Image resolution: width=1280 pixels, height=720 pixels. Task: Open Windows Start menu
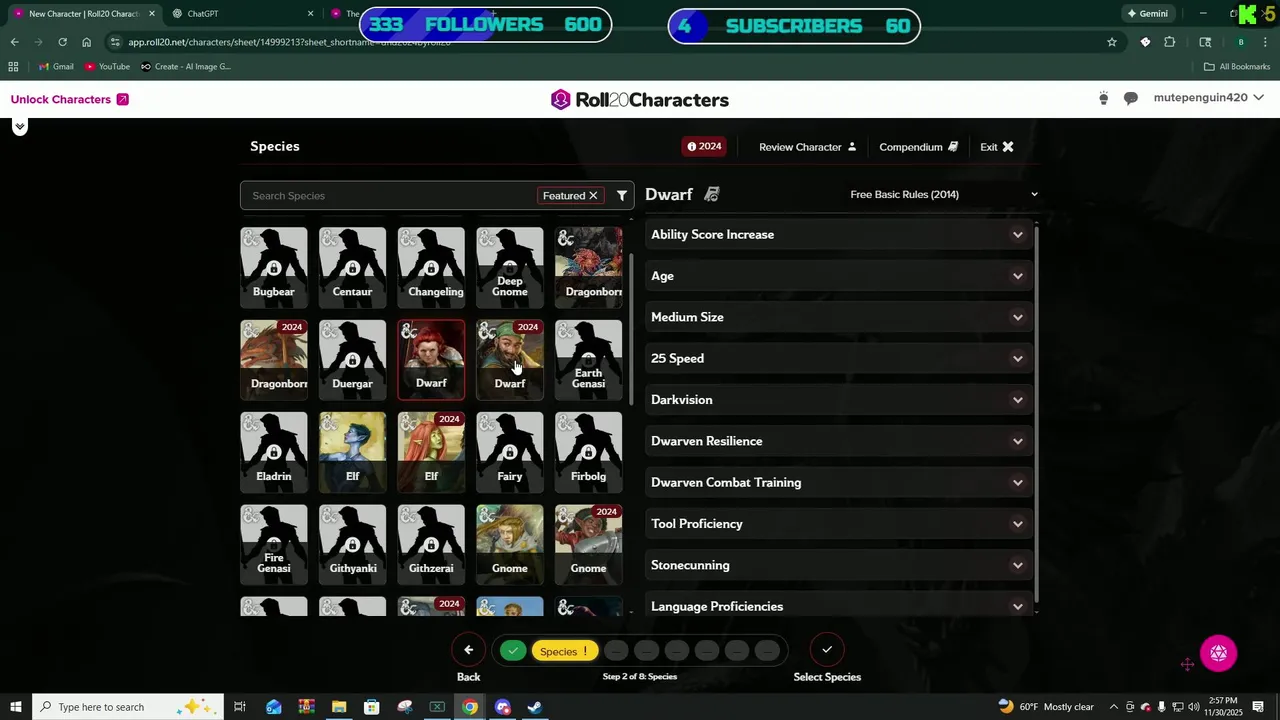pos(15,707)
